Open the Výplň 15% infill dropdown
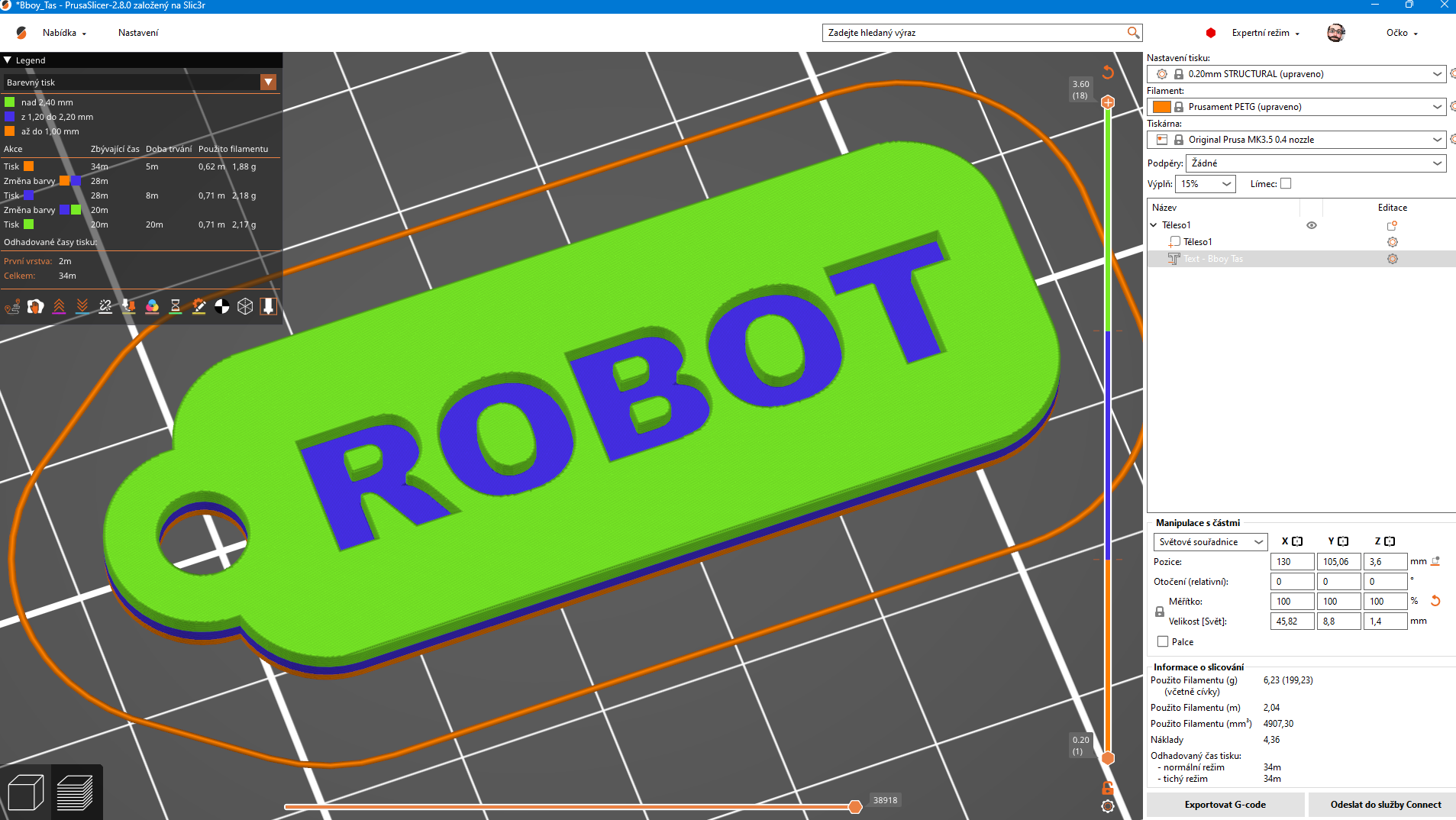Screen dimensions: 1456x820 pos(1205,184)
